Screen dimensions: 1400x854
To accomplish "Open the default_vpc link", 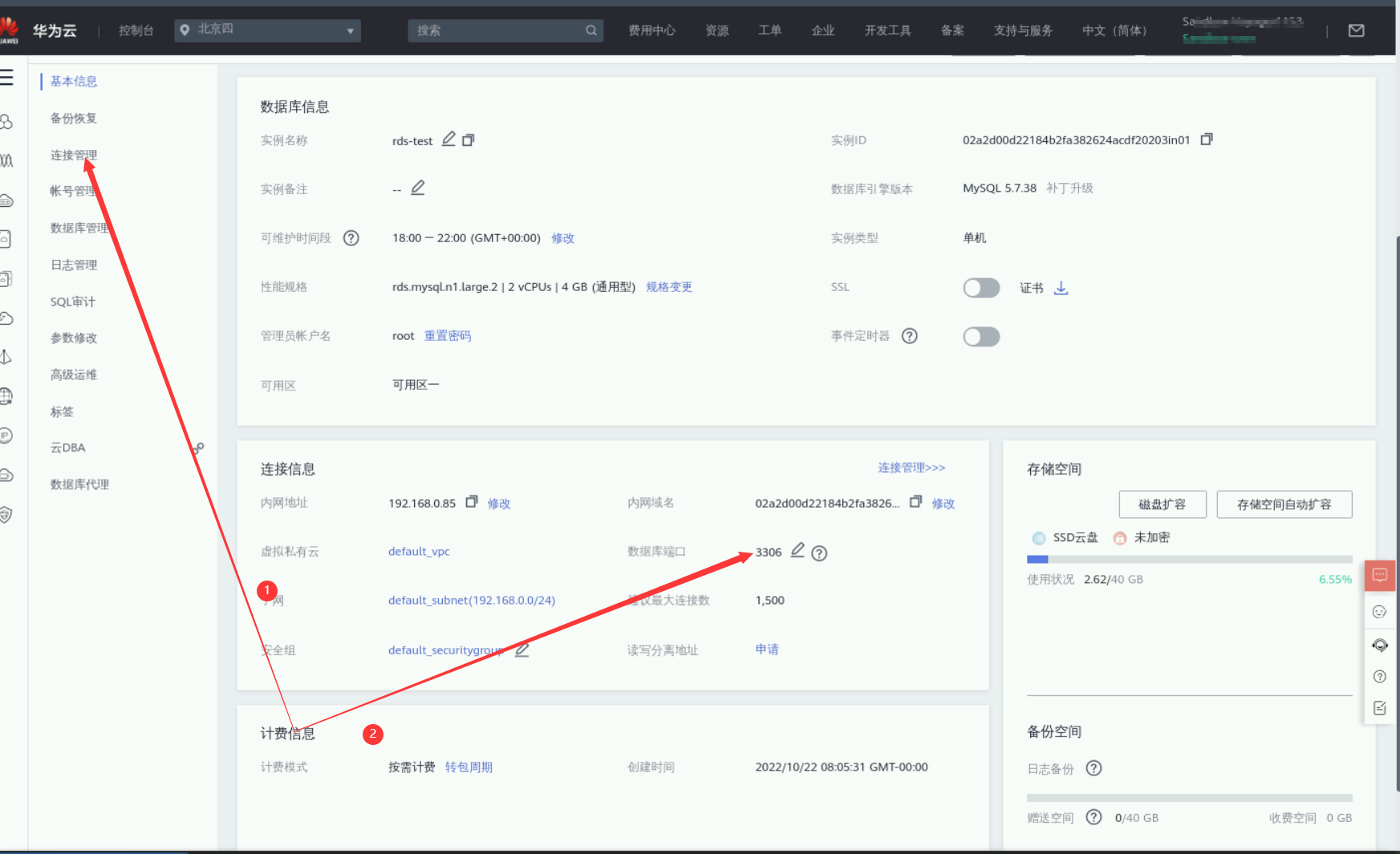I will click(419, 552).
